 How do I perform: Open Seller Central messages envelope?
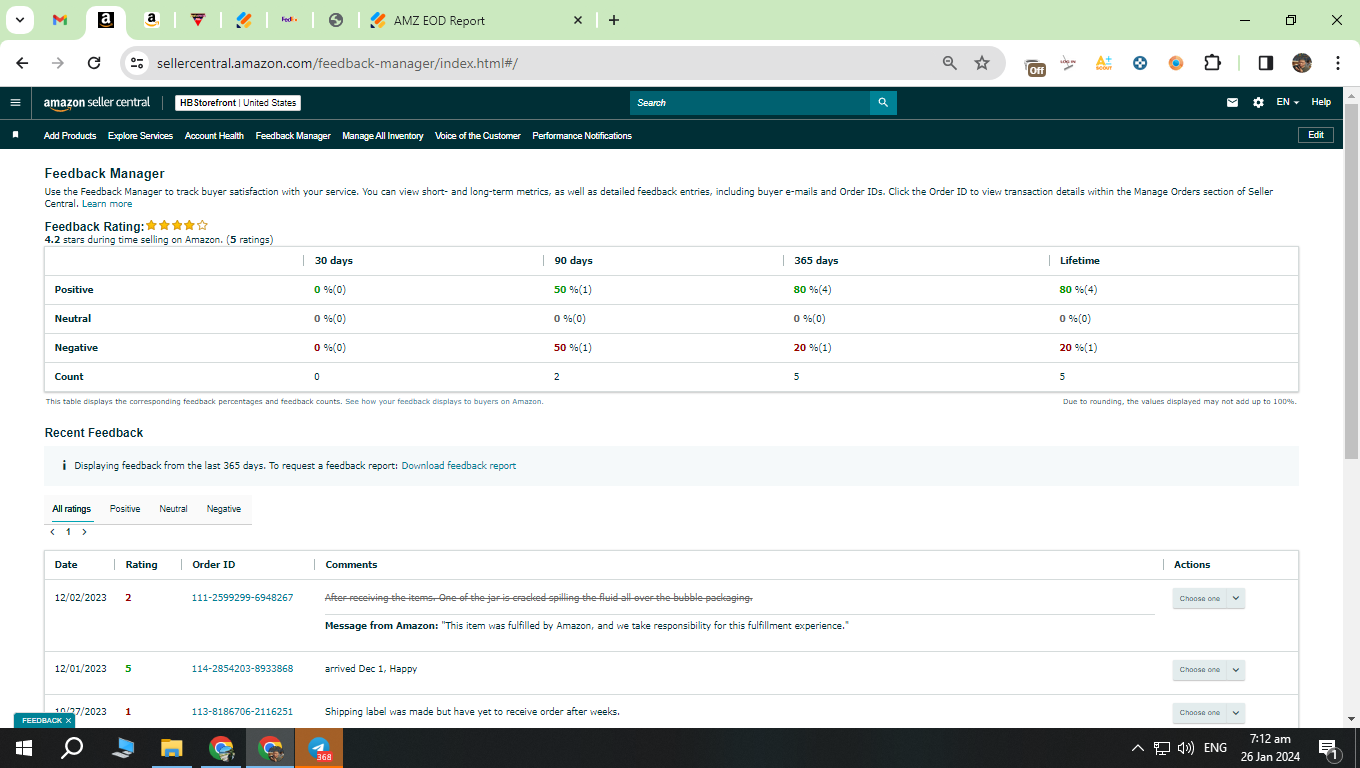click(1233, 102)
